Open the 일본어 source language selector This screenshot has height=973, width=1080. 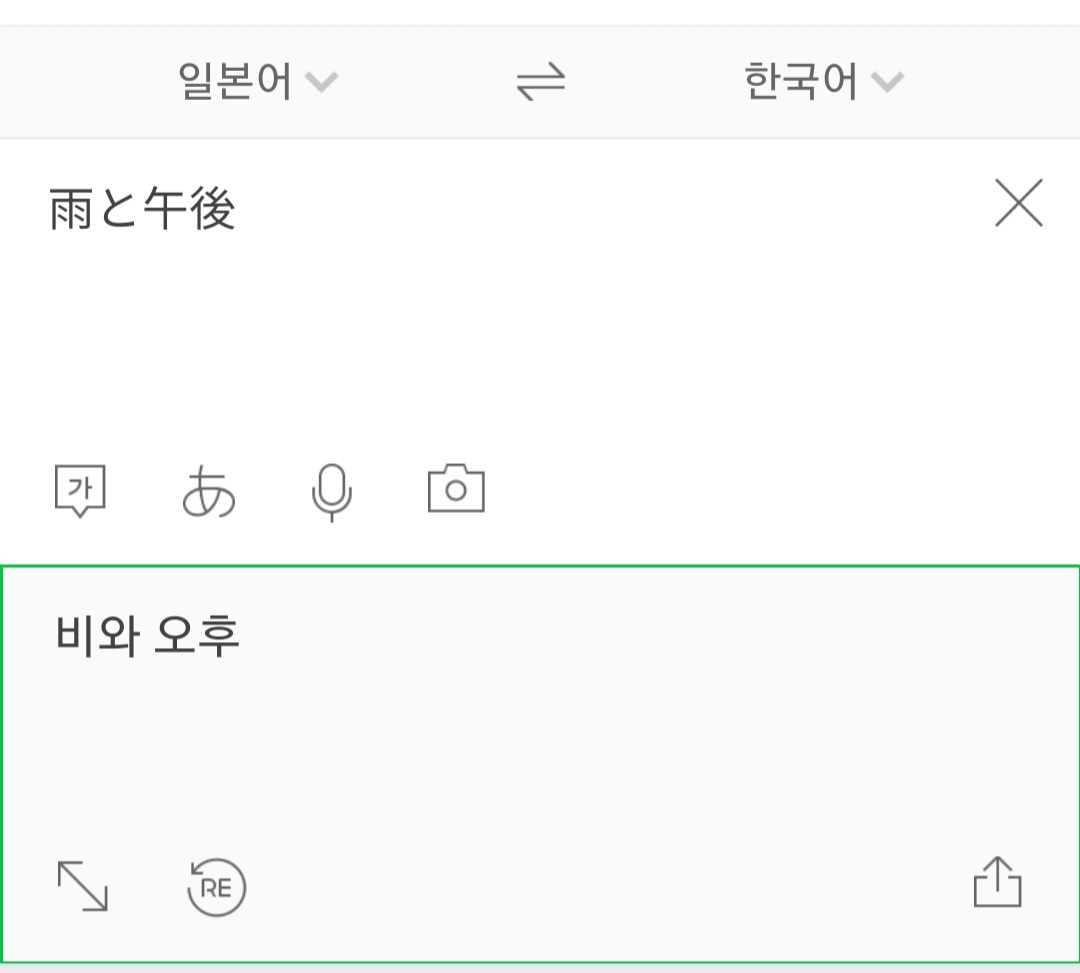(236, 82)
